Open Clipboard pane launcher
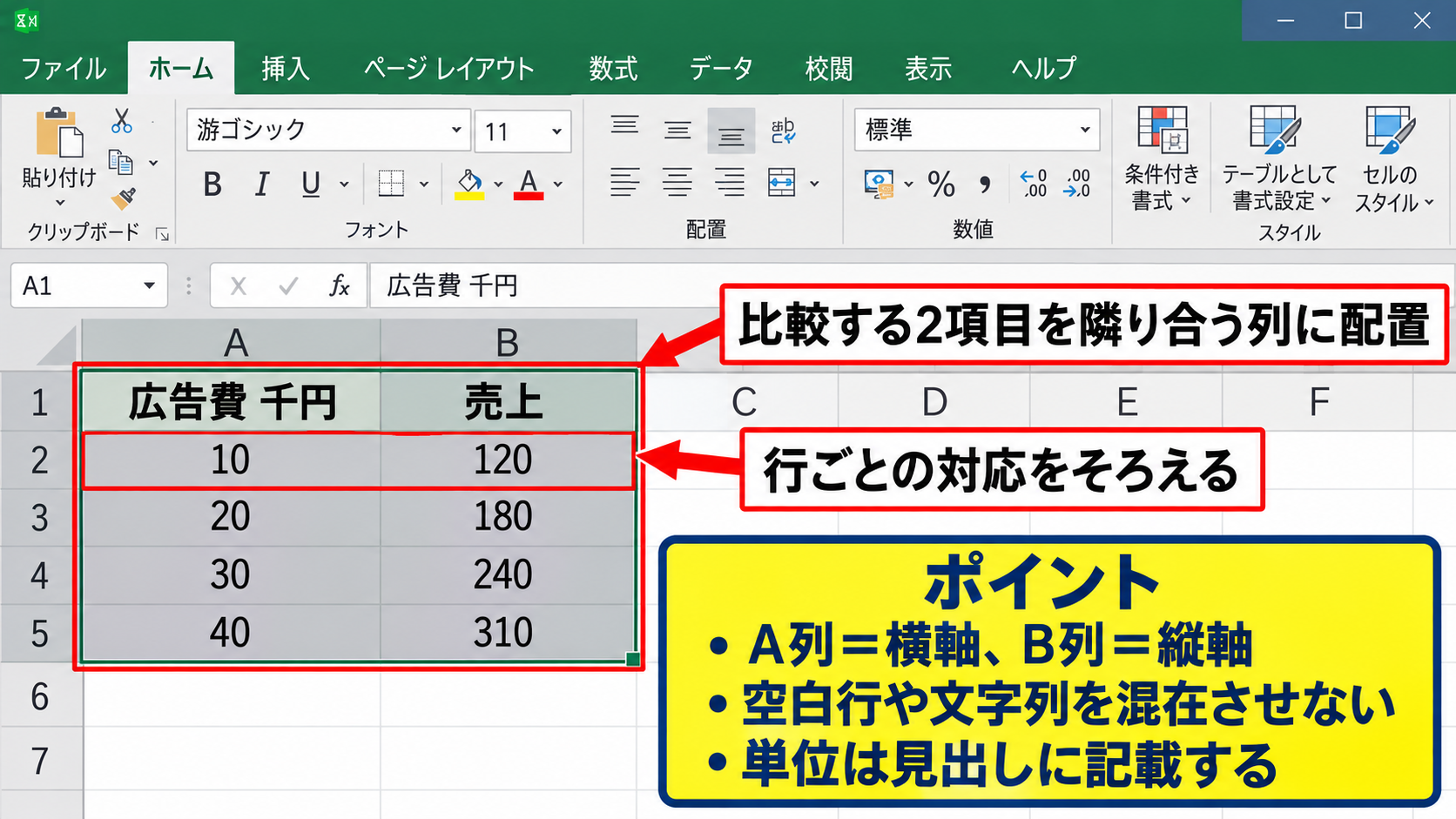Image resolution: width=1456 pixels, height=819 pixels. pyautogui.click(x=162, y=234)
